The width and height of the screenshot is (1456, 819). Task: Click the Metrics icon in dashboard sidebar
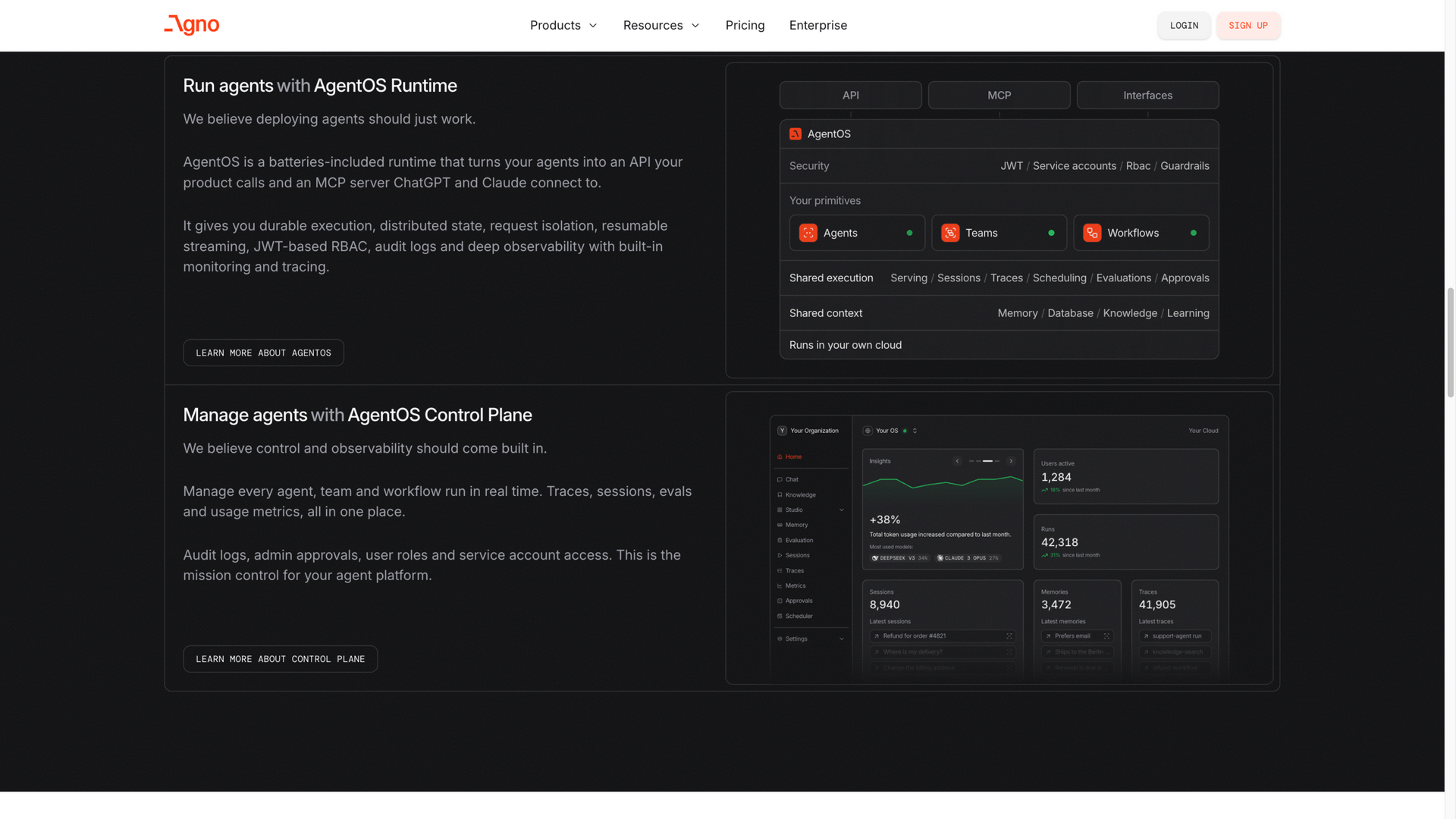780,585
